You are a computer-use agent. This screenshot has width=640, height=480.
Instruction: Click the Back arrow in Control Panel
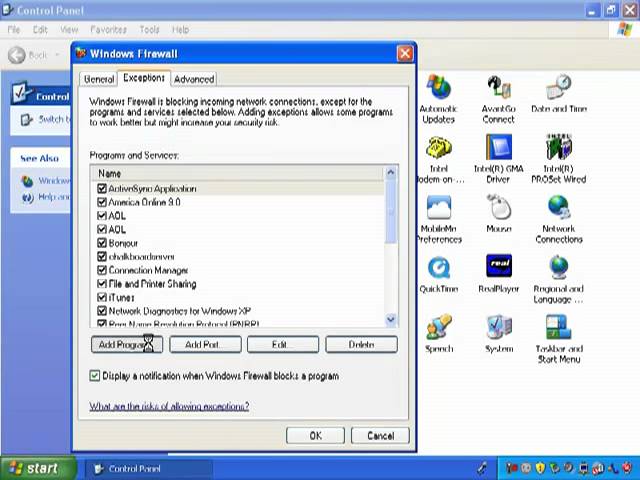click(17, 55)
